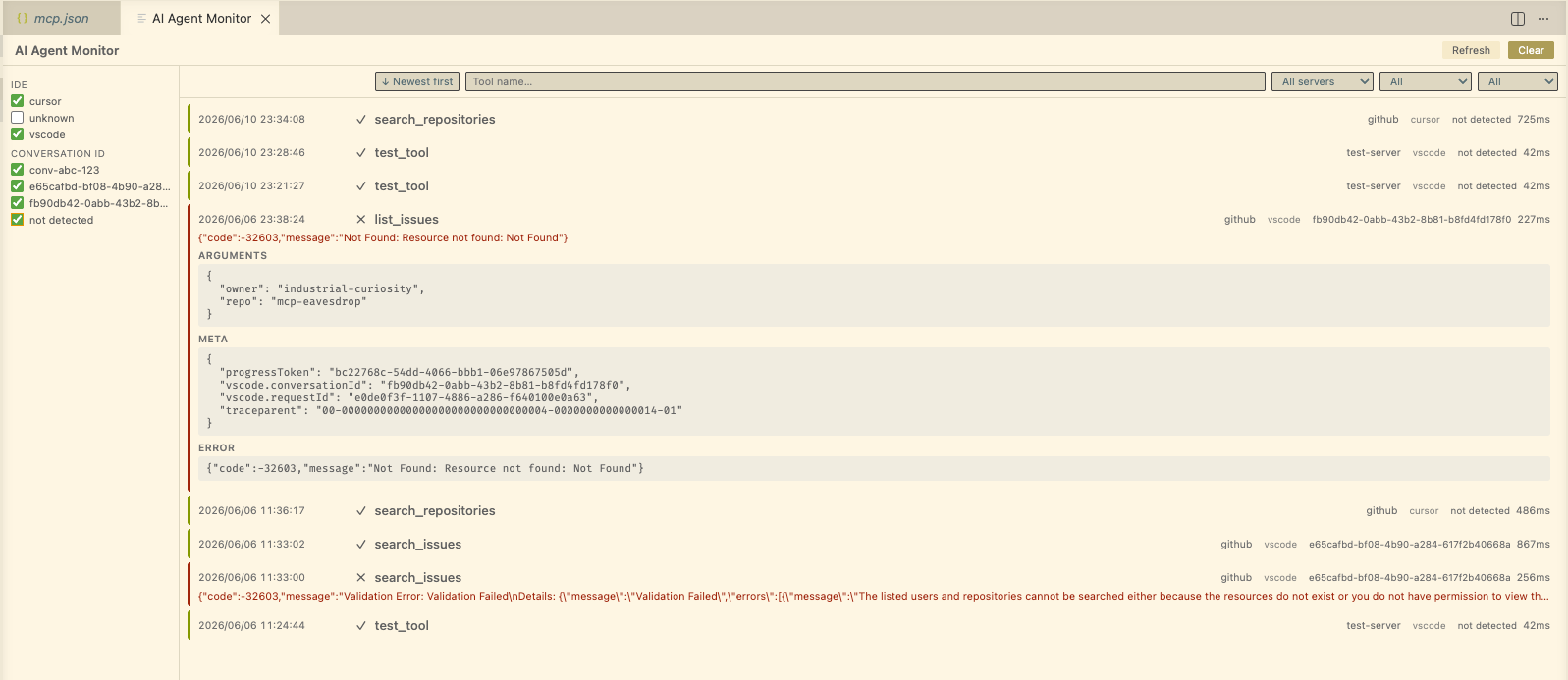Click the split editor icon
The image size is (1568, 680).
[x=1518, y=19]
